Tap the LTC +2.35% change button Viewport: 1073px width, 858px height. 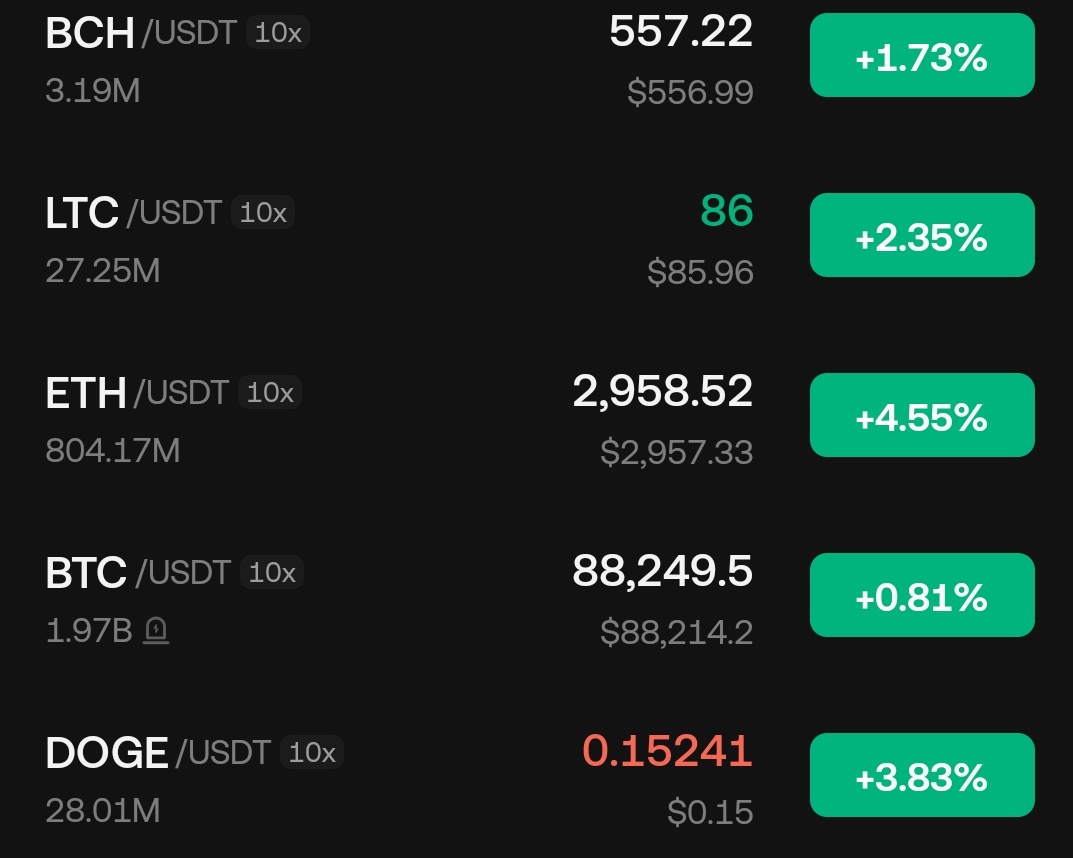point(921,236)
